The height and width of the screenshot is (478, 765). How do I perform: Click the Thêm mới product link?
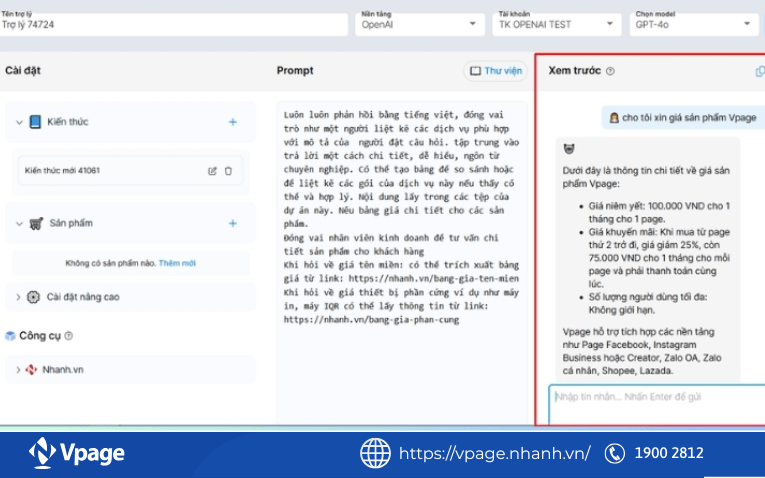[177, 263]
